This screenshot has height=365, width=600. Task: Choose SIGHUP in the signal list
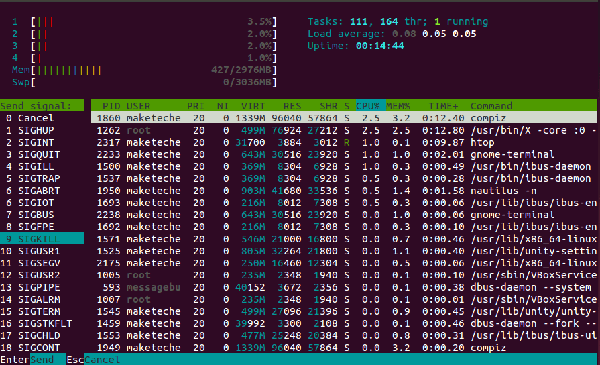click(x=42, y=130)
